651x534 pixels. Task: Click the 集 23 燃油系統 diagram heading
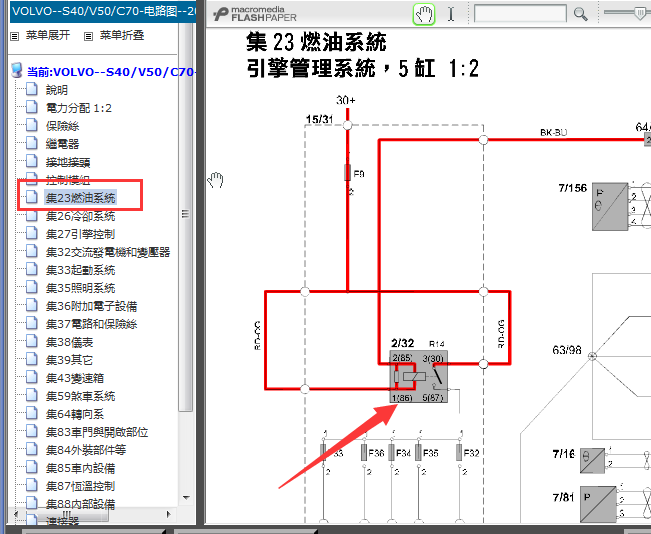click(316, 42)
